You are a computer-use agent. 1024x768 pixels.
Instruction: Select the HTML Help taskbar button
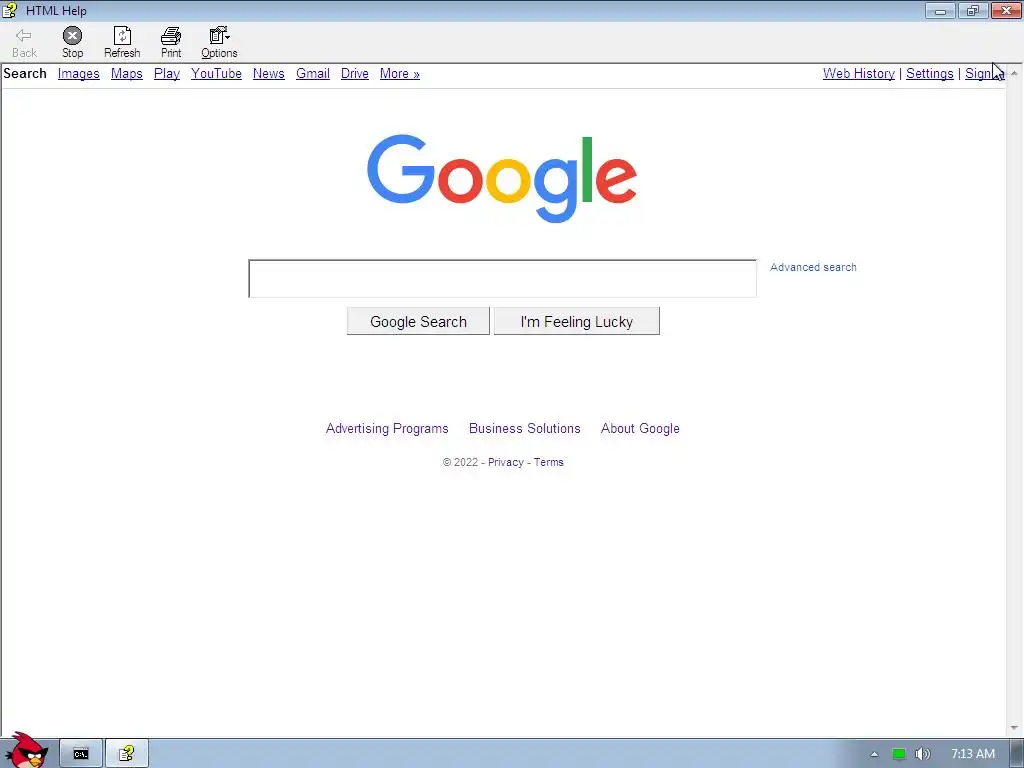[x=127, y=754]
